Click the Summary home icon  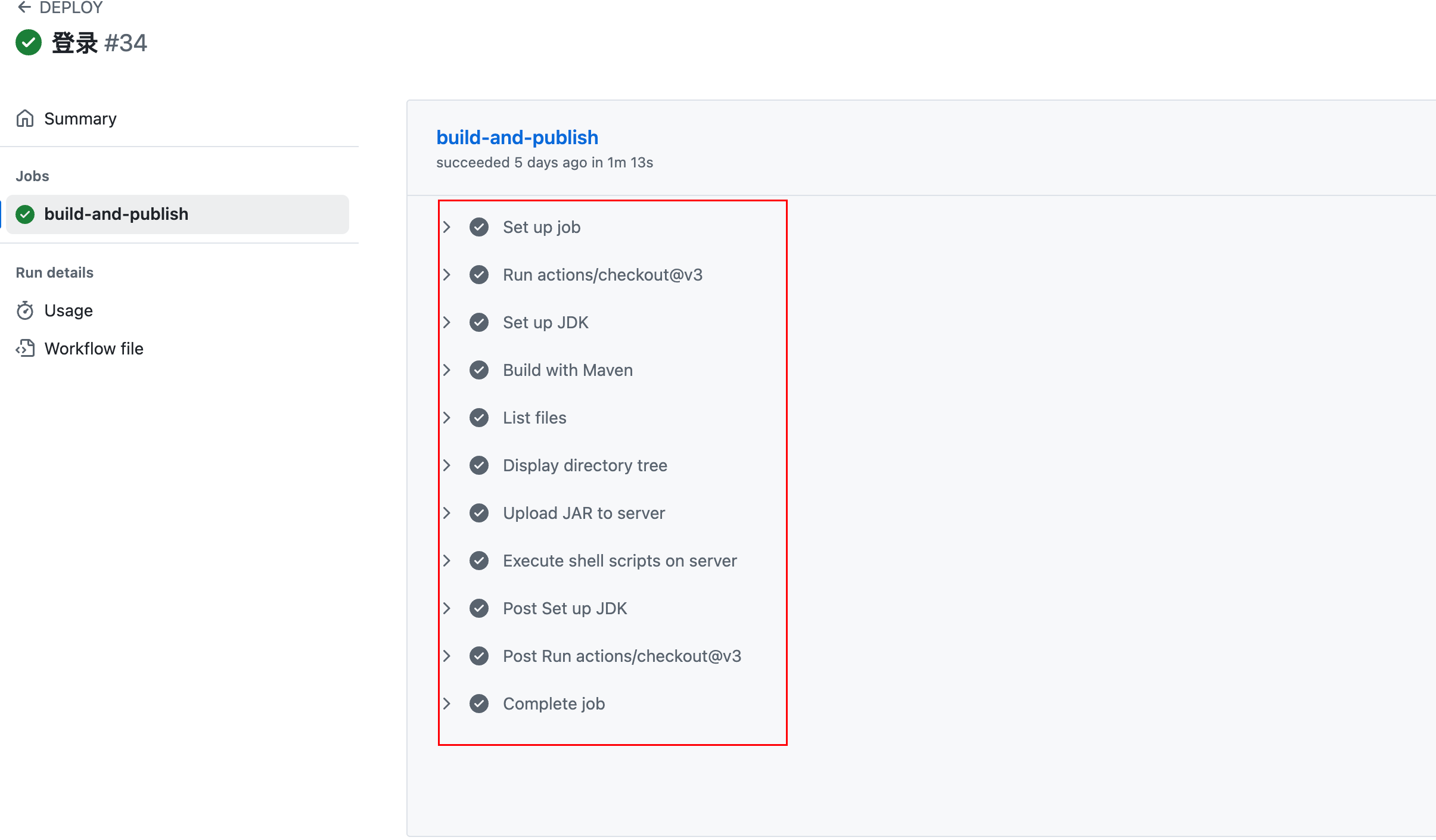[25, 119]
